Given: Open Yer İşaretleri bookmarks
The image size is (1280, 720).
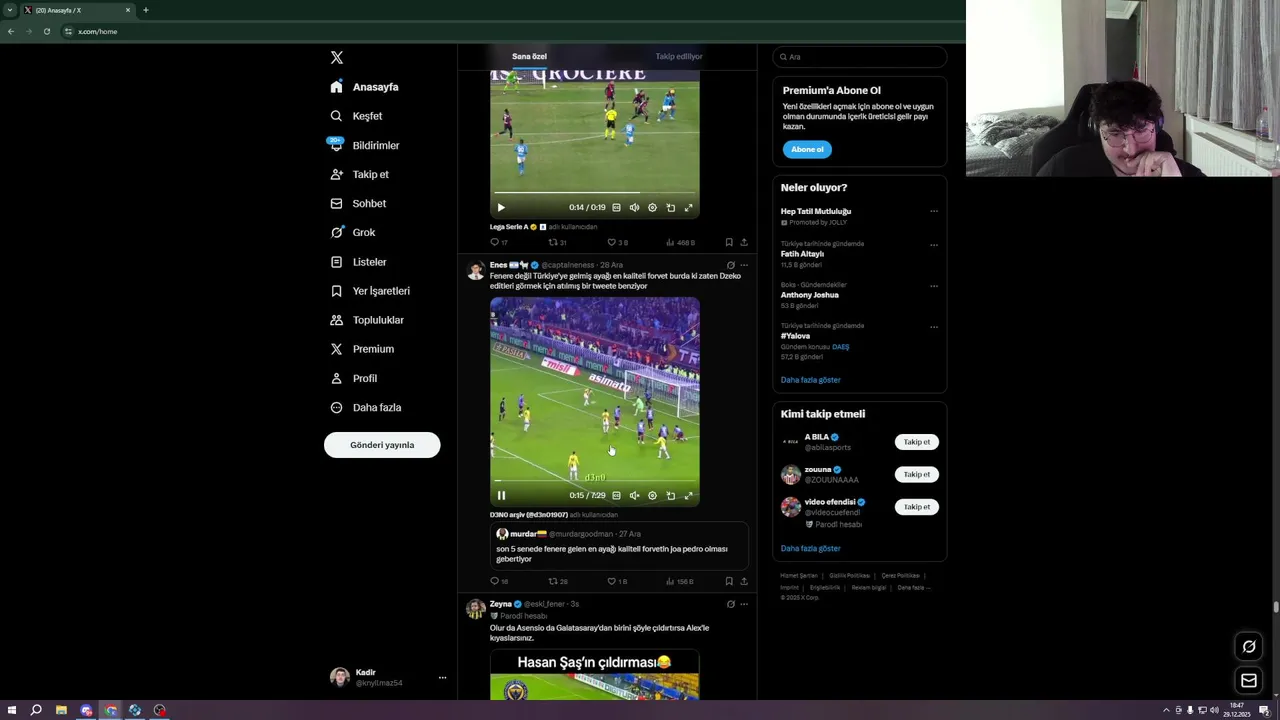Looking at the screenshot, I should coord(370,291).
